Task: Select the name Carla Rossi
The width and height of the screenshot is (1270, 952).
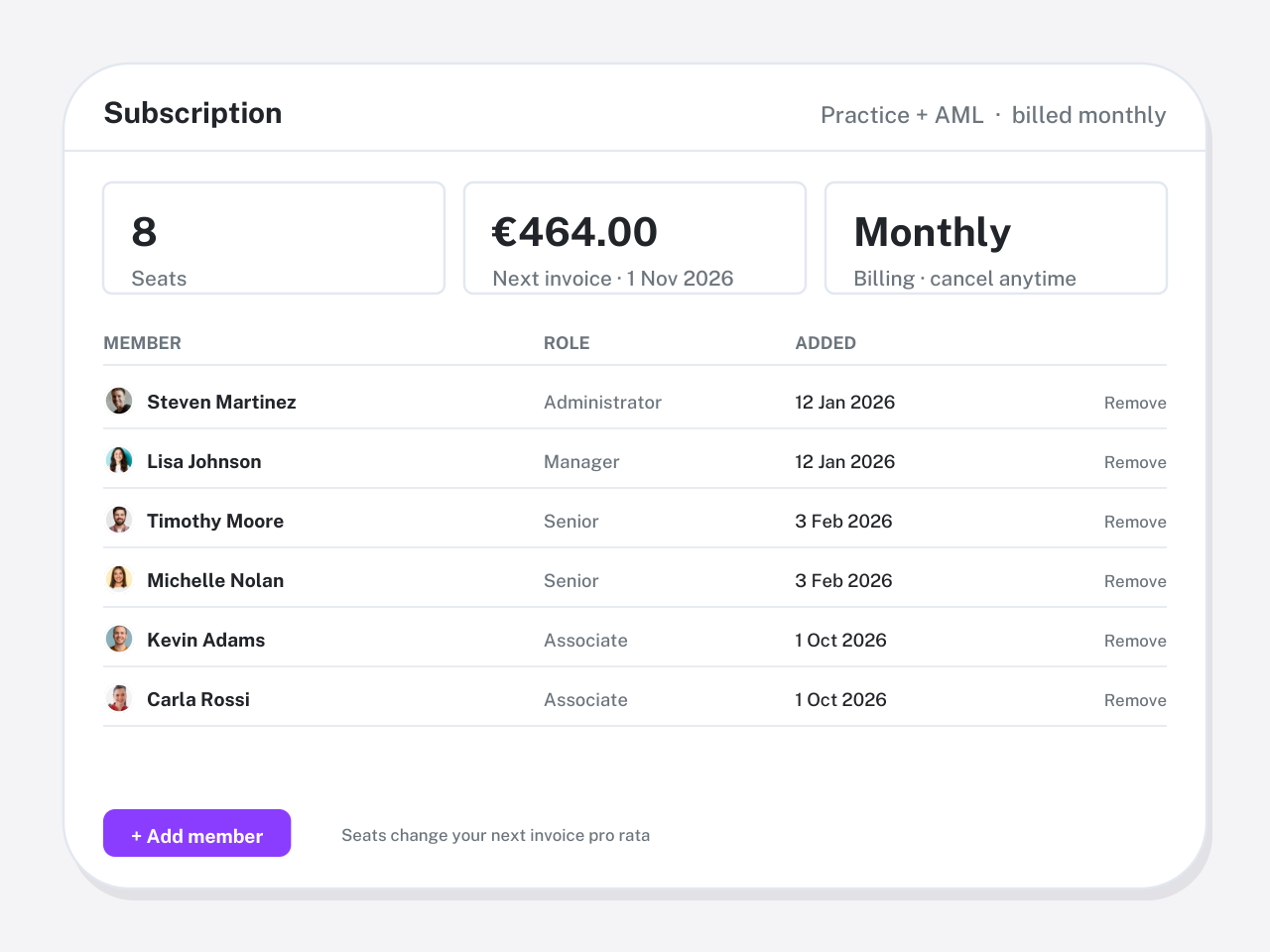Action: pyautogui.click(x=198, y=699)
